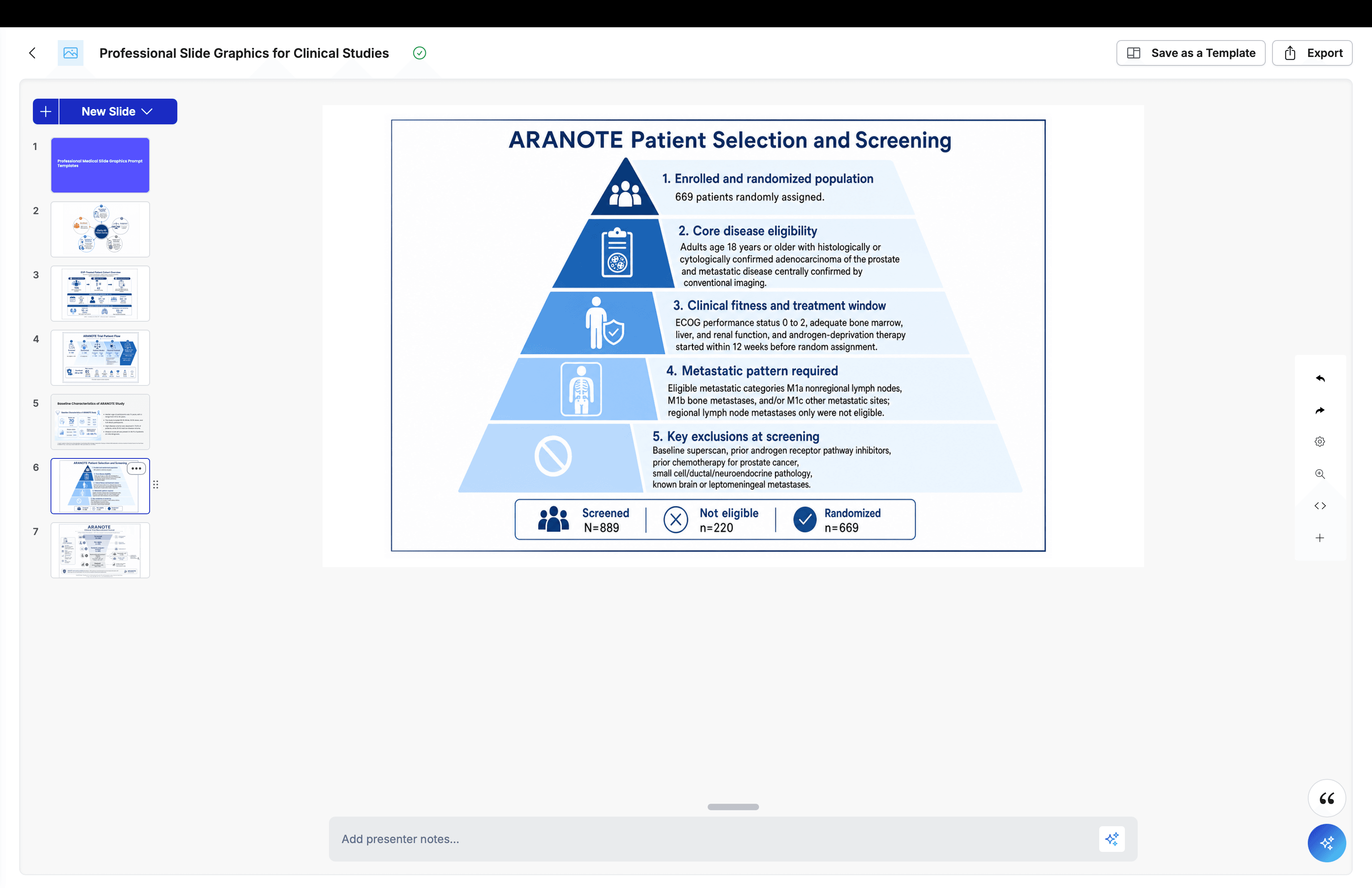Expand the New Slide dropdown

pos(118,111)
